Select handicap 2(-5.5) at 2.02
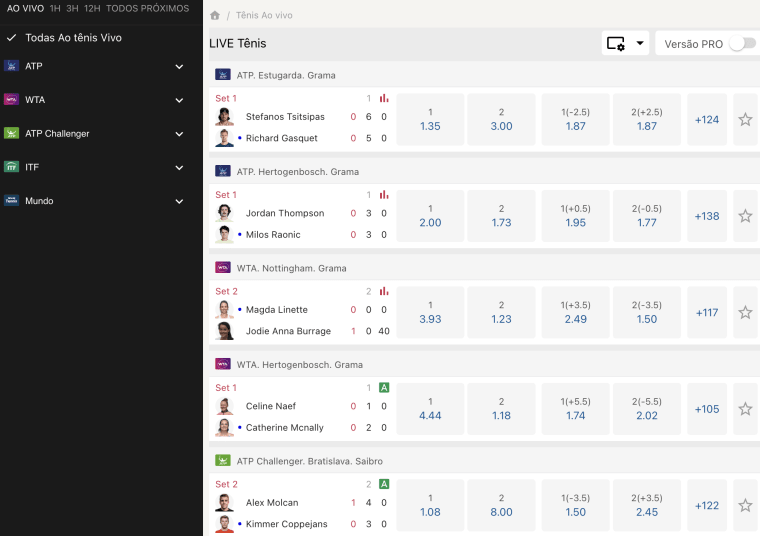The width and height of the screenshot is (760, 536). [x=647, y=409]
